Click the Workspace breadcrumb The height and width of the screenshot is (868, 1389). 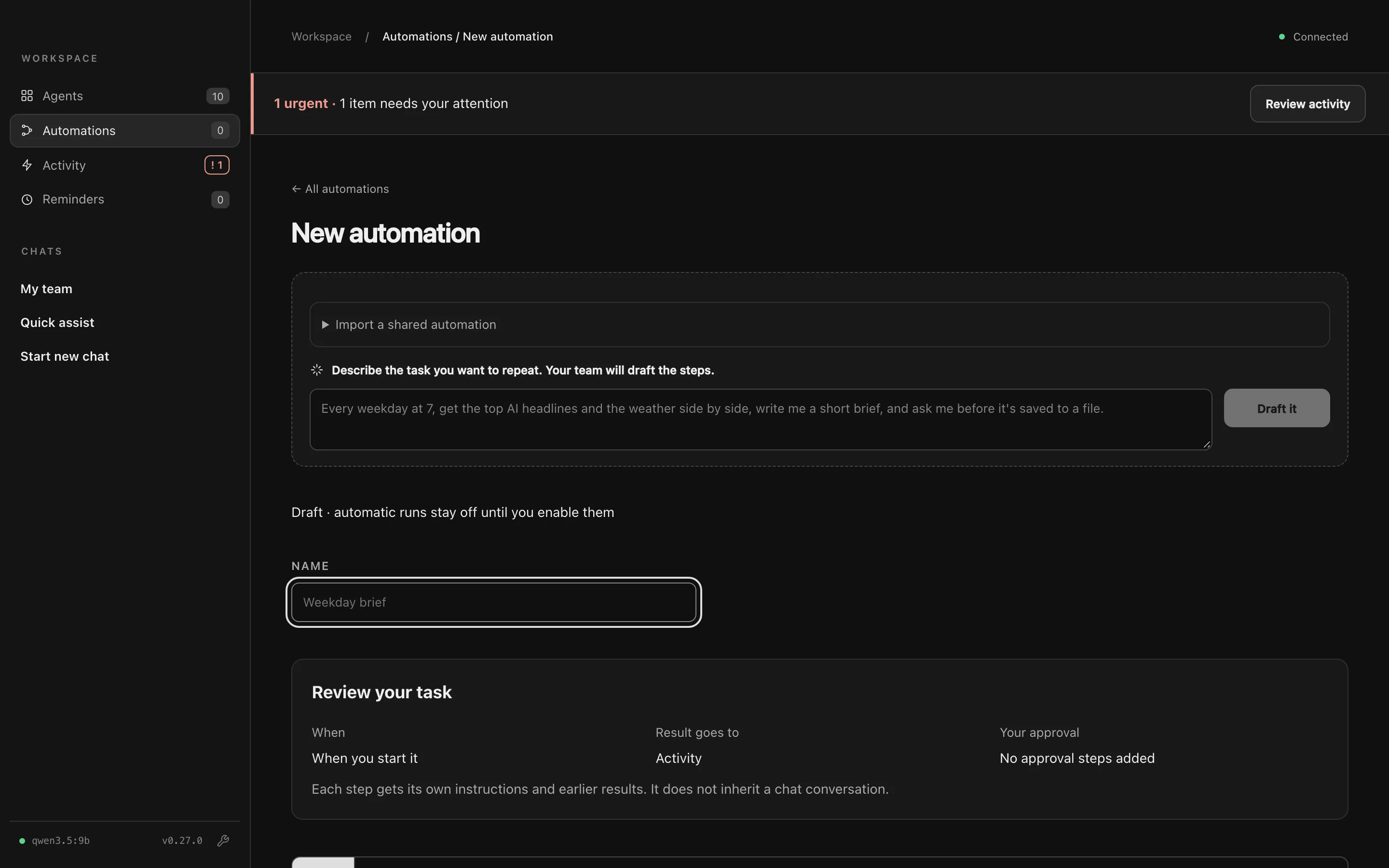click(x=321, y=37)
